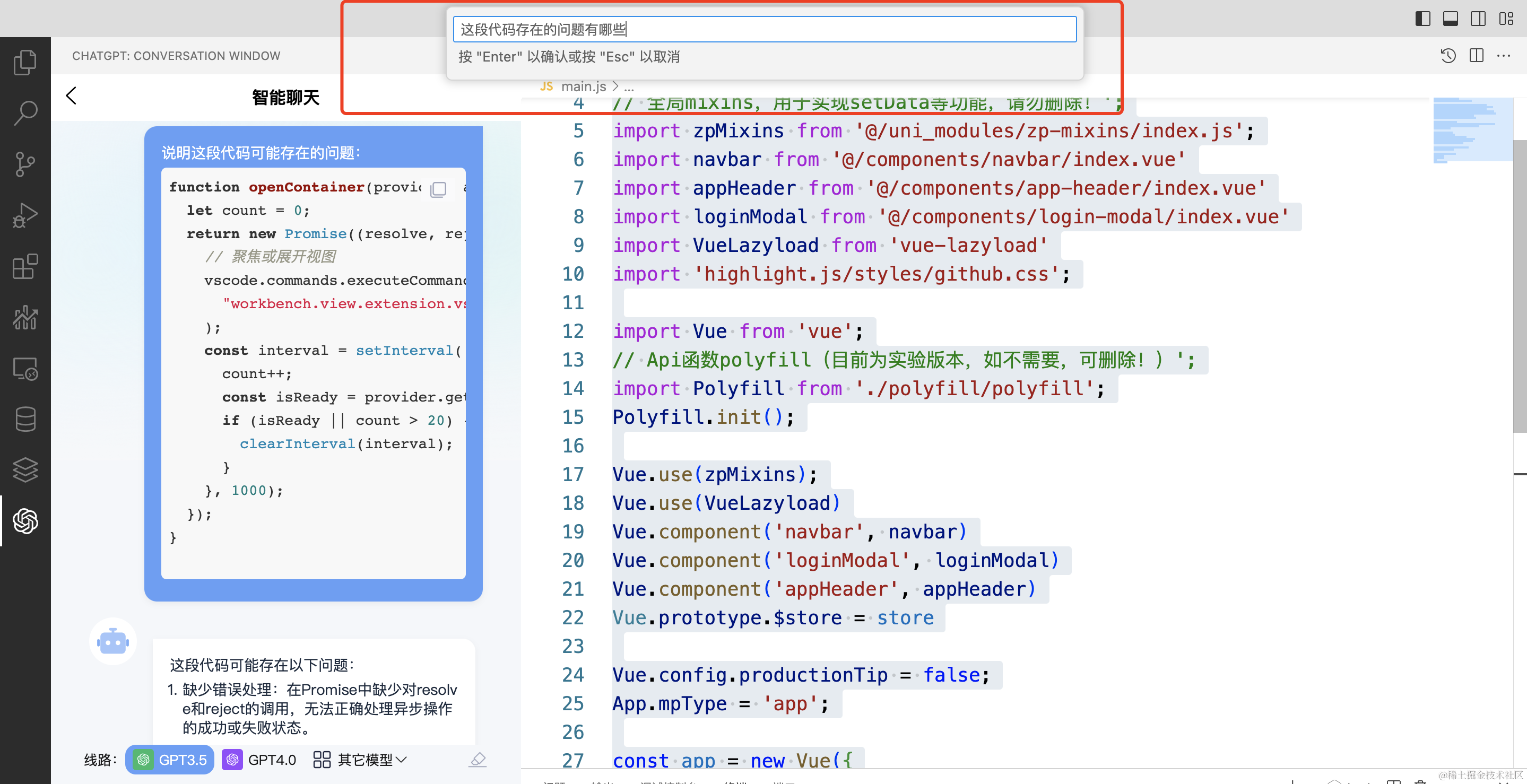1527x784 pixels.
Task: Go back with the chat back arrow
Action: (71, 95)
